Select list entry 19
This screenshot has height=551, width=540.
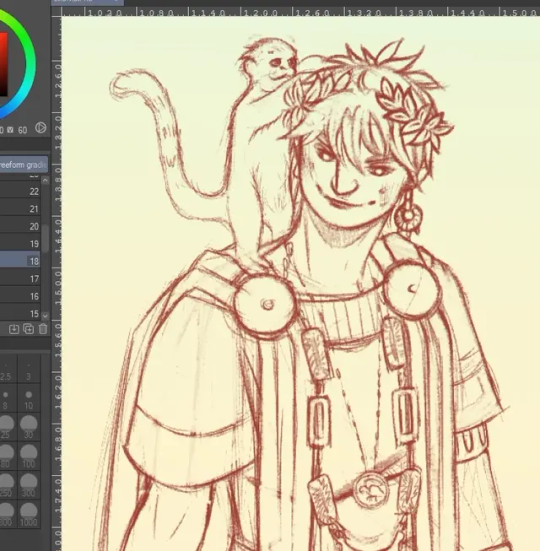[20, 244]
